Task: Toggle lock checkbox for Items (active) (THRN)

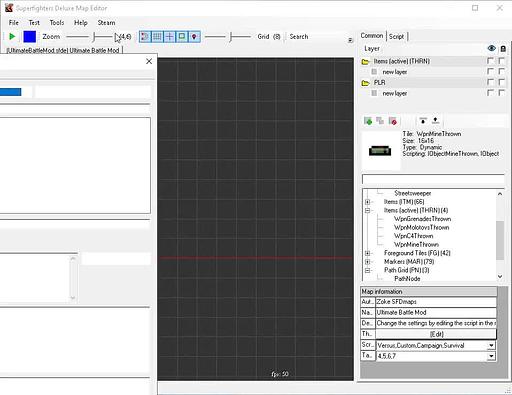Action: (501, 61)
